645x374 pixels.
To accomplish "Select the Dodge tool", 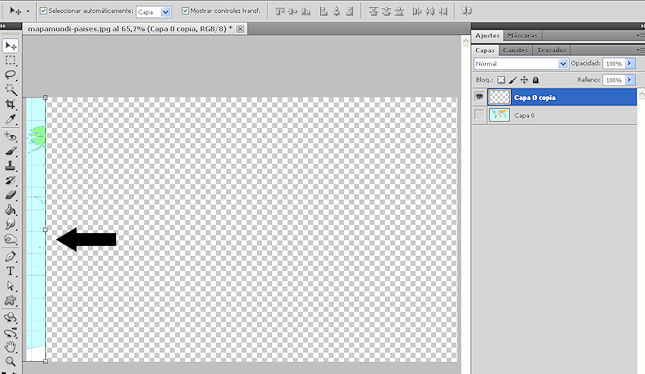I will (10, 239).
